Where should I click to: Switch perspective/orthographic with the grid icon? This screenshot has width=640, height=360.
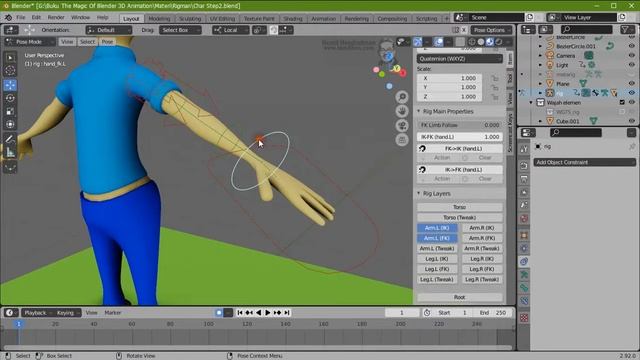coord(402,140)
